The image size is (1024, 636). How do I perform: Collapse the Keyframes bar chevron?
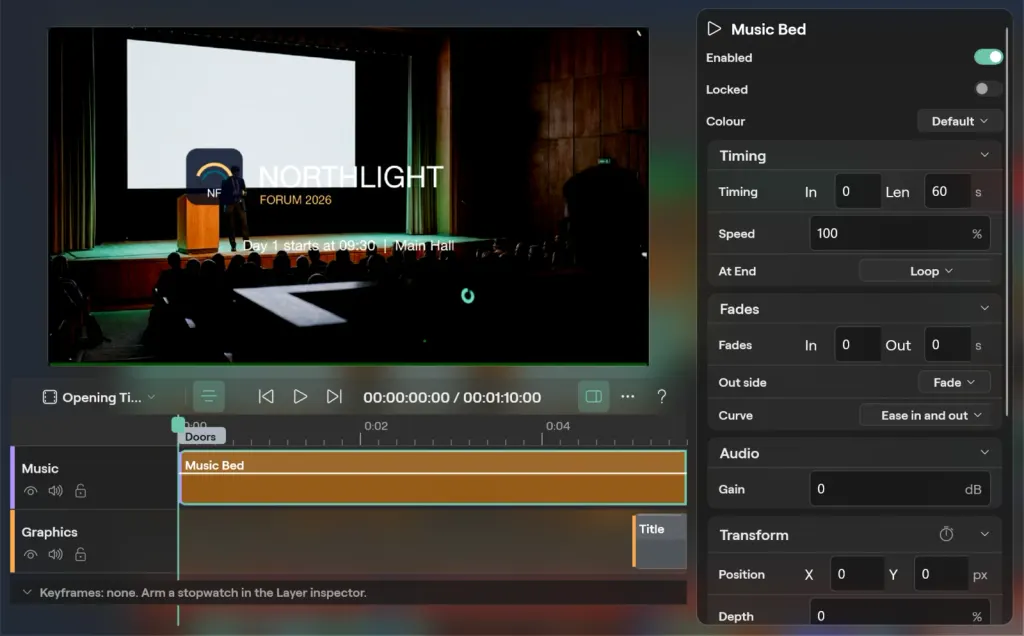tap(27, 592)
